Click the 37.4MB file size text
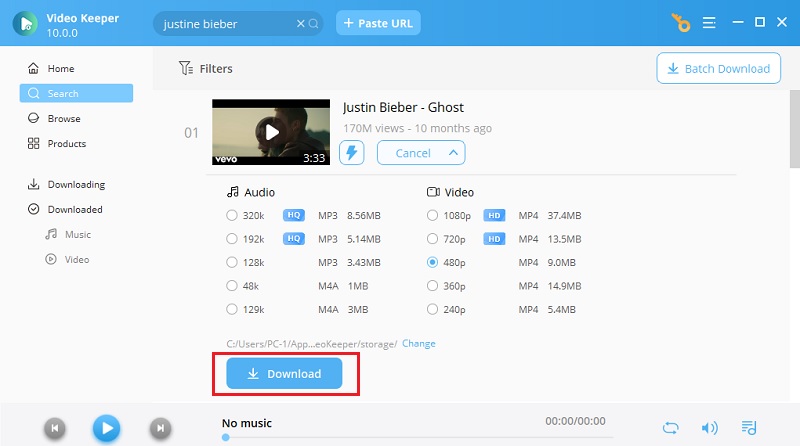 (564, 215)
